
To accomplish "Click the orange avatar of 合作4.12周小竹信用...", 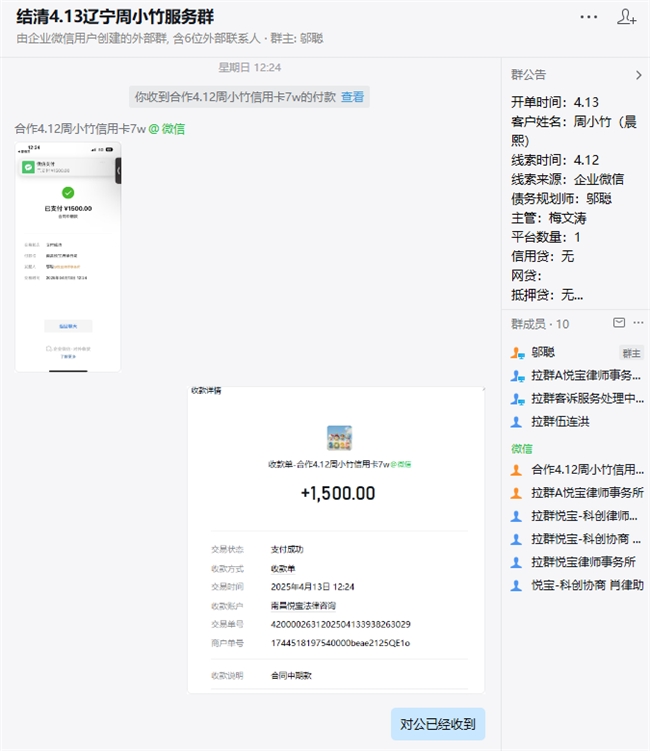I will click(x=516, y=470).
